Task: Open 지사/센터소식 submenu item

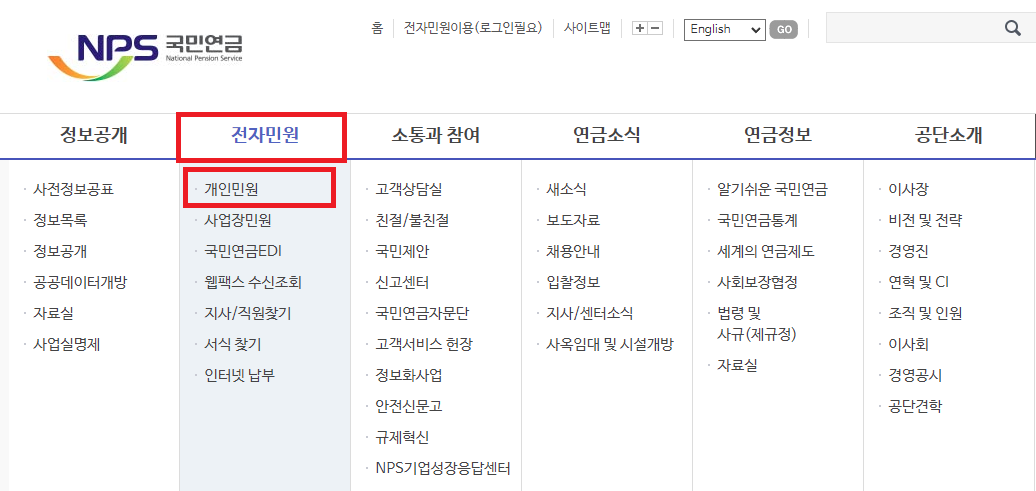Action: coord(590,313)
